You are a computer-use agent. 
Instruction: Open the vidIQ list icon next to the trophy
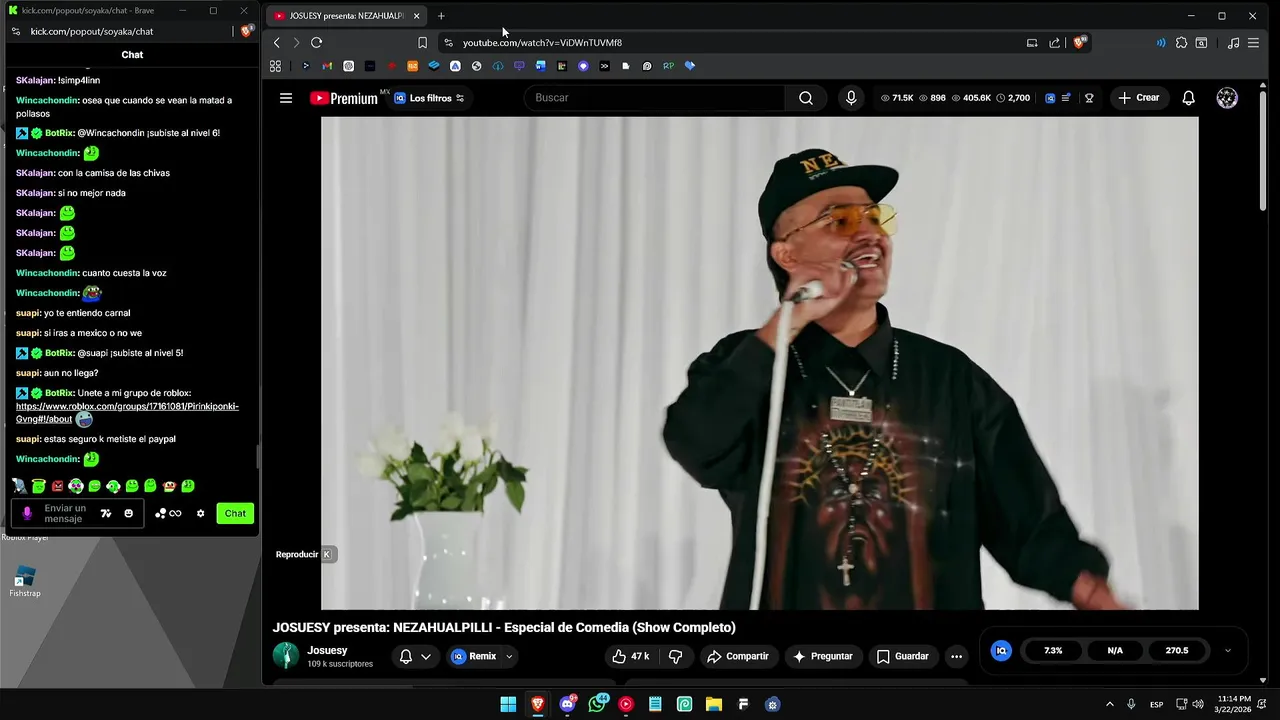(1067, 98)
